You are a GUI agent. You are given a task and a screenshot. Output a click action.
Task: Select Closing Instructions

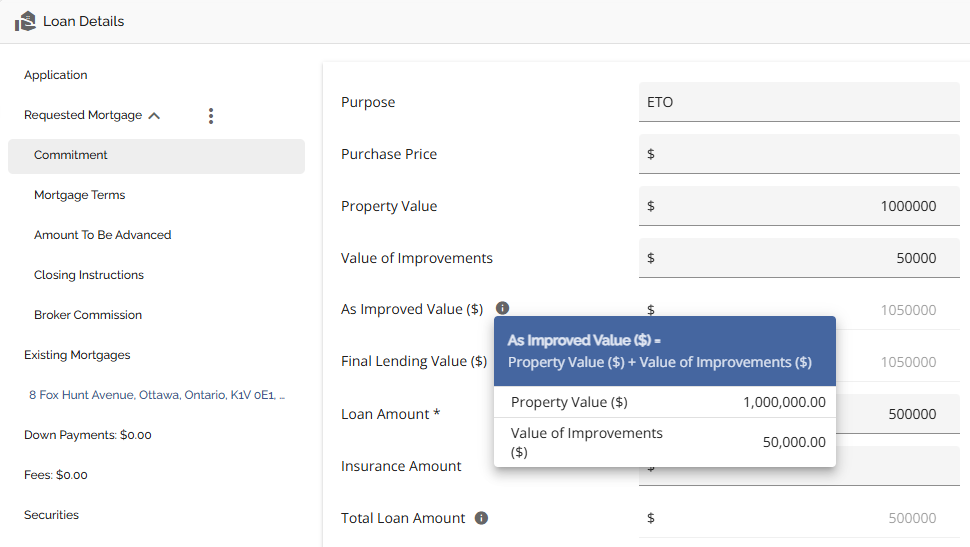pos(89,275)
